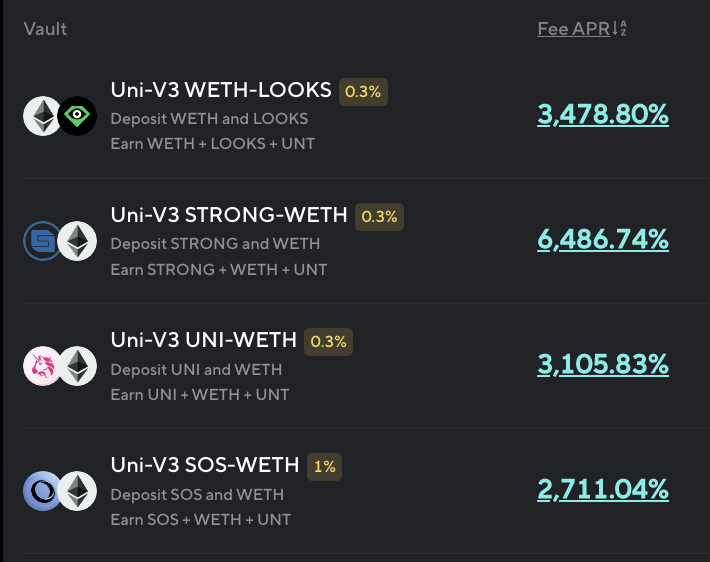Open the 3,105.83% APR link
Screen dimensions: 710x562
(603, 365)
